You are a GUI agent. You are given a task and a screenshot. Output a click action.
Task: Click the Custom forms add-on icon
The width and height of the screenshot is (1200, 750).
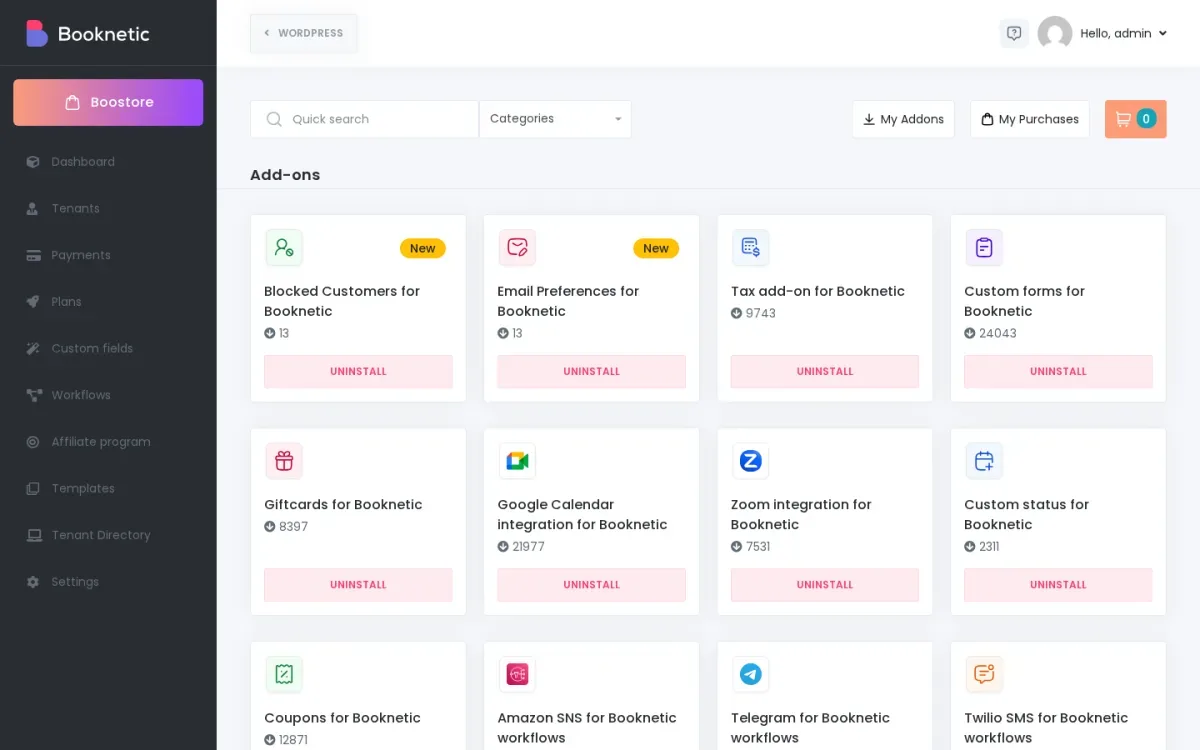984,247
